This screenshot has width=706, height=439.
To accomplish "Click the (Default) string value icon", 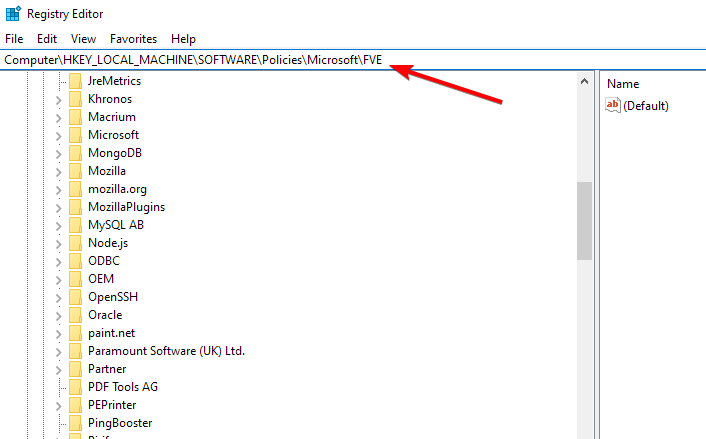I will tap(613, 105).
